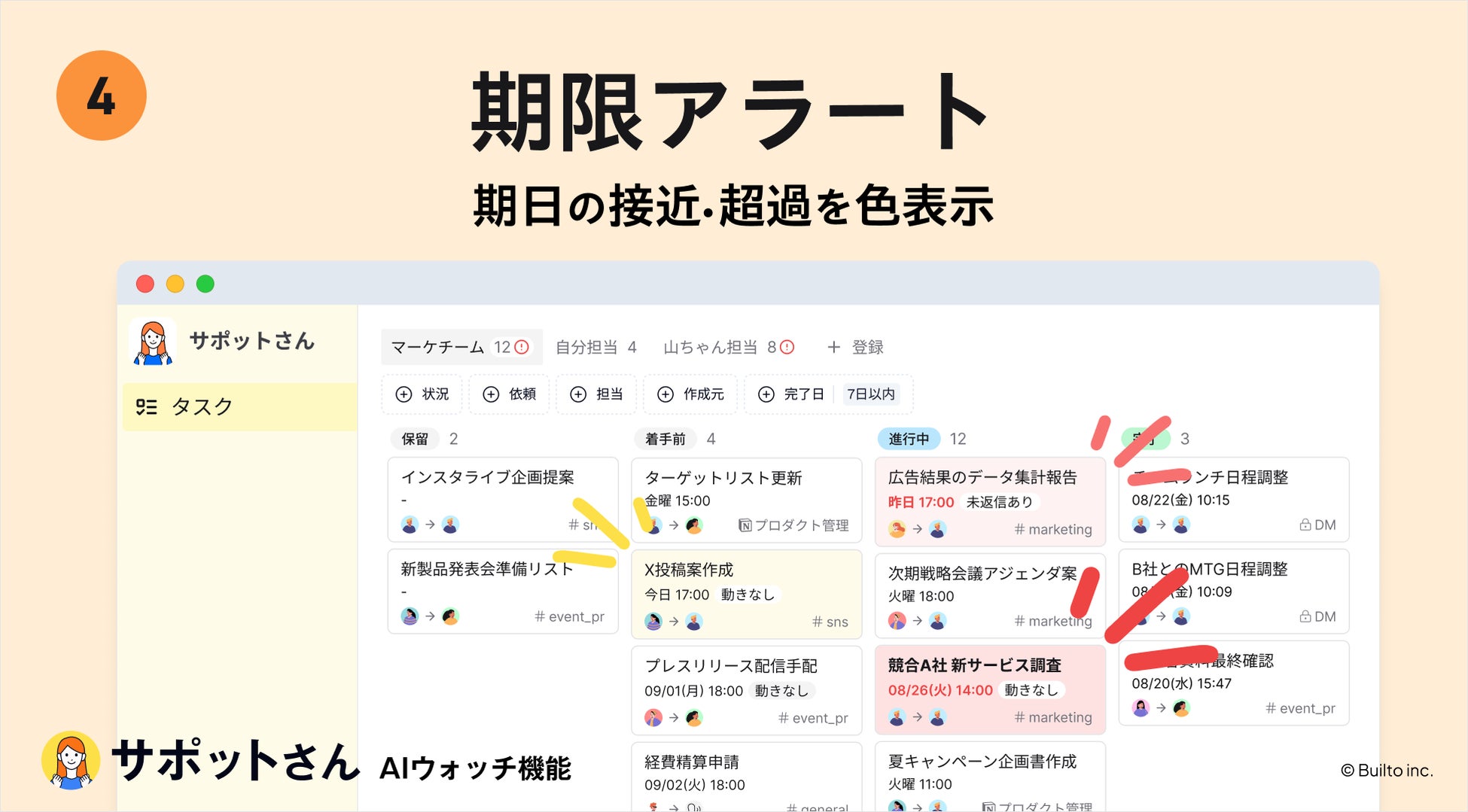Open the 競合A社 新サービス調査 task card
Screen dimensions: 1468x812
click(990, 689)
